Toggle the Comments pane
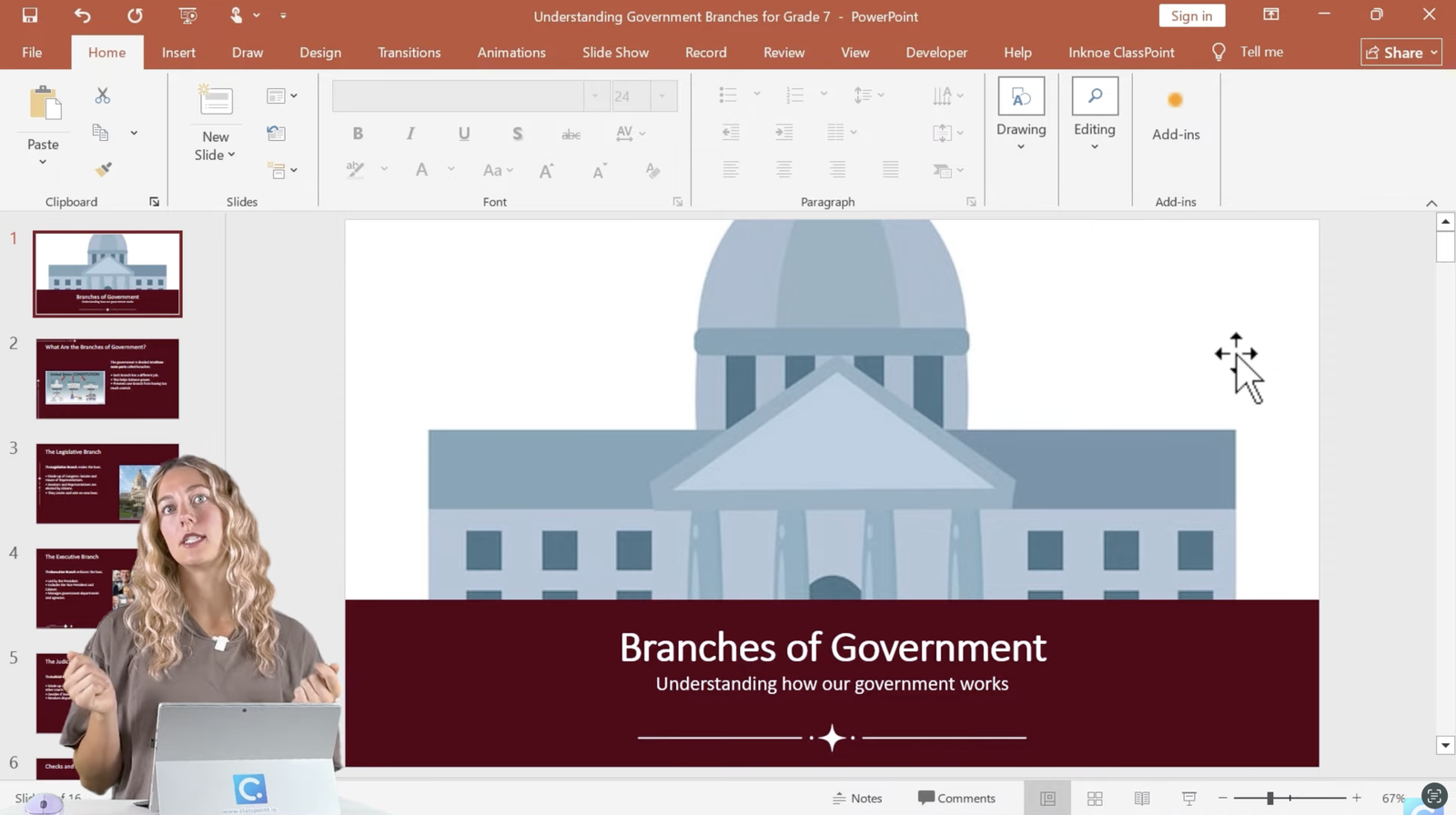The width and height of the screenshot is (1456, 815). [x=956, y=798]
